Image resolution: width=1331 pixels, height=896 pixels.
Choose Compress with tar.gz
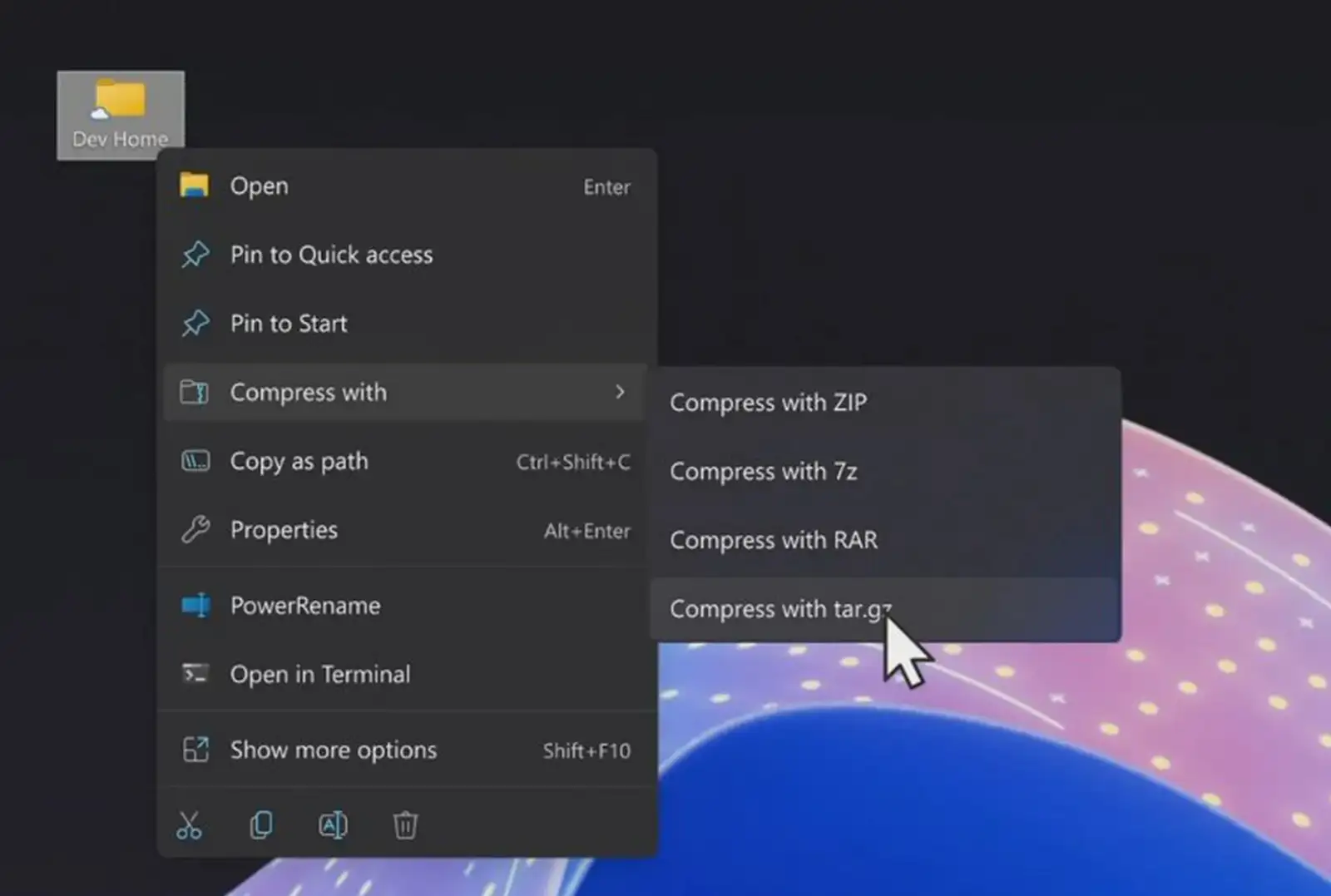[779, 608]
